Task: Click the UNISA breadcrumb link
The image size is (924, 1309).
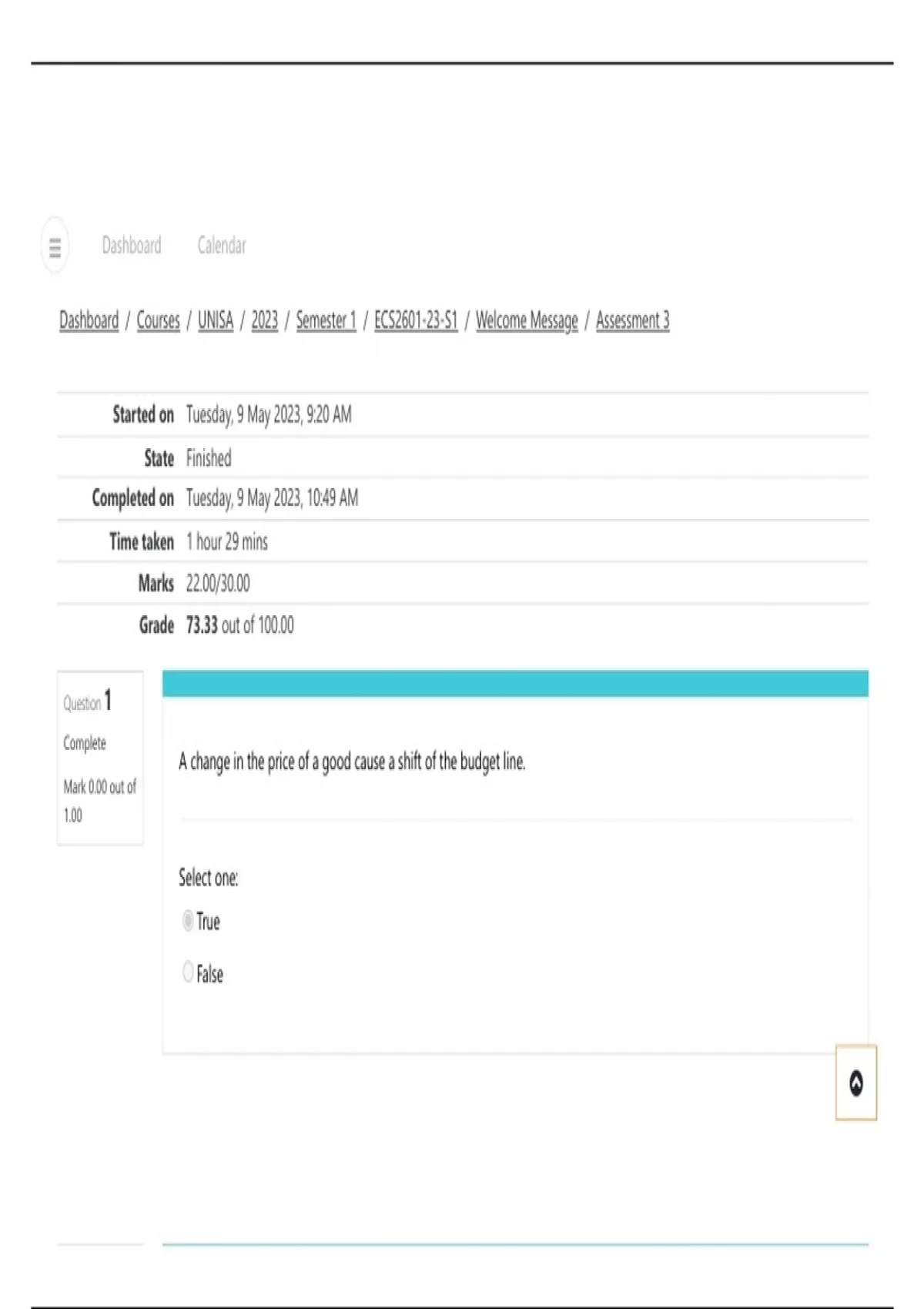Action: [216, 320]
